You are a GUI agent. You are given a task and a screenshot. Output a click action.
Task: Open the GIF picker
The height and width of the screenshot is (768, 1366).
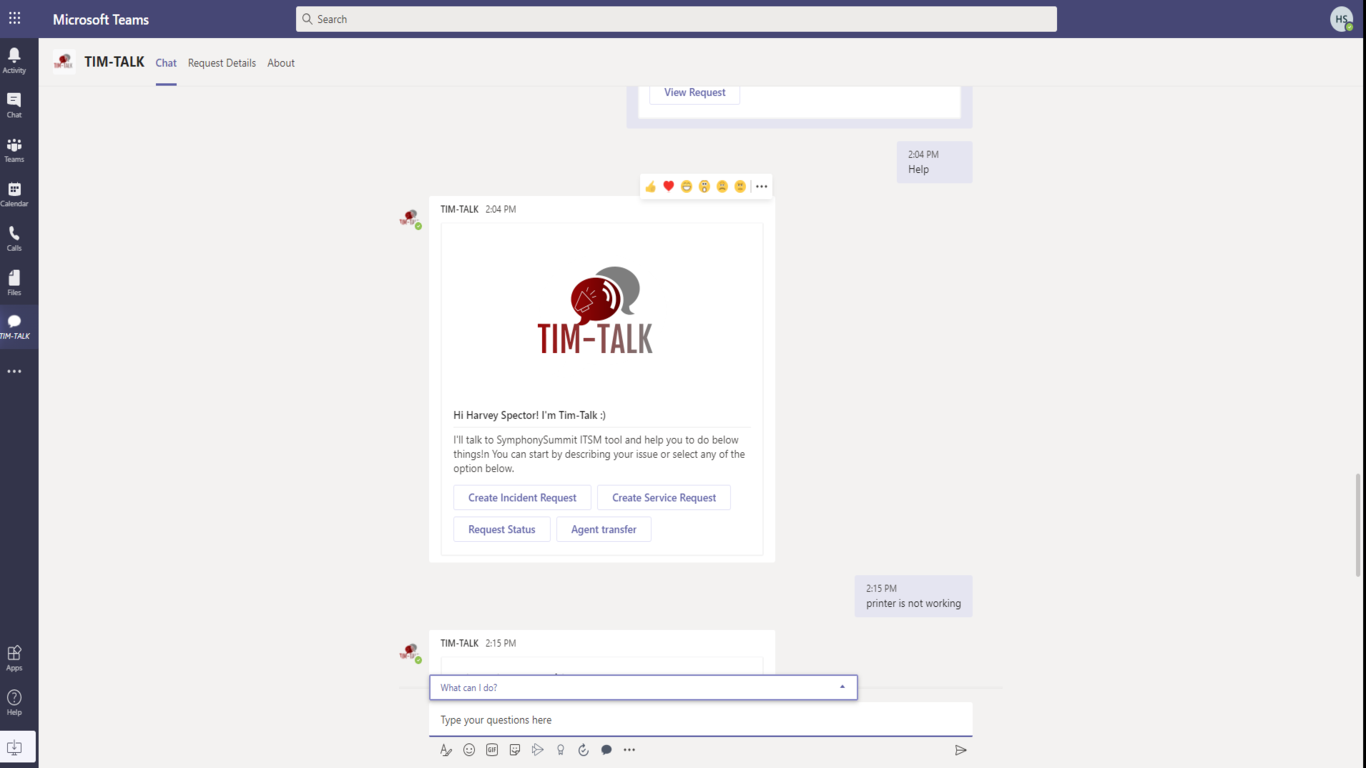point(492,750)
